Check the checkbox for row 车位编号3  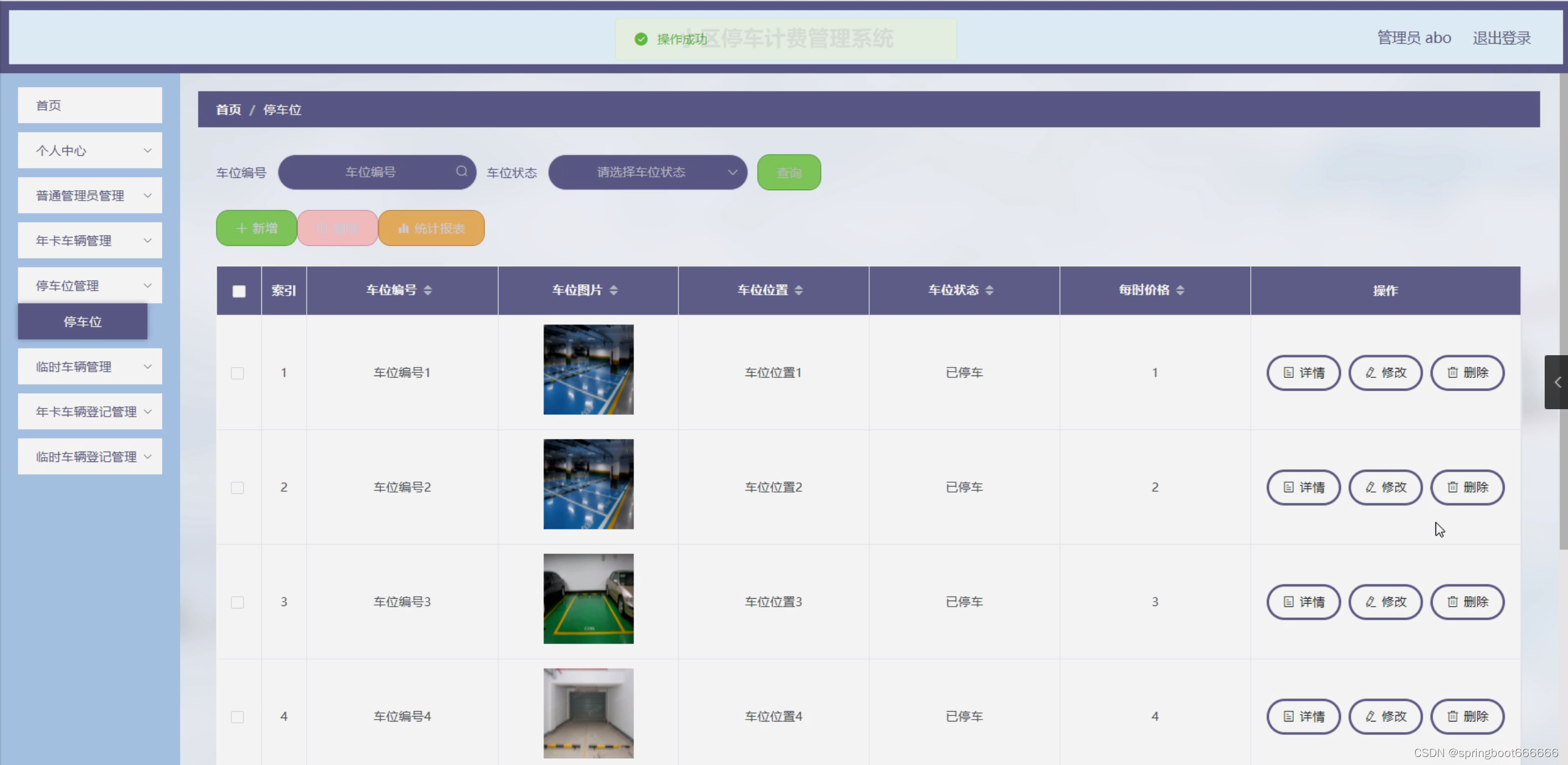[x=237, y=602]
